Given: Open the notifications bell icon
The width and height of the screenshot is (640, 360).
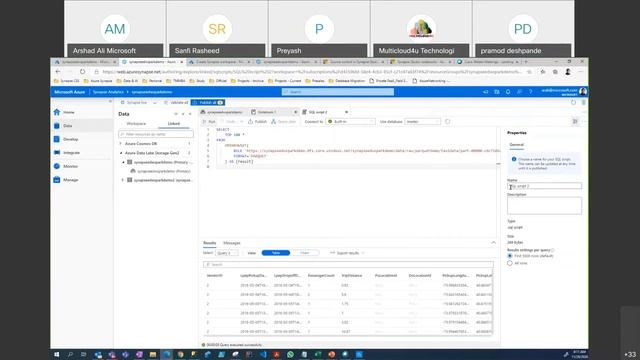Looking at the screenshot, I should 508,92.
